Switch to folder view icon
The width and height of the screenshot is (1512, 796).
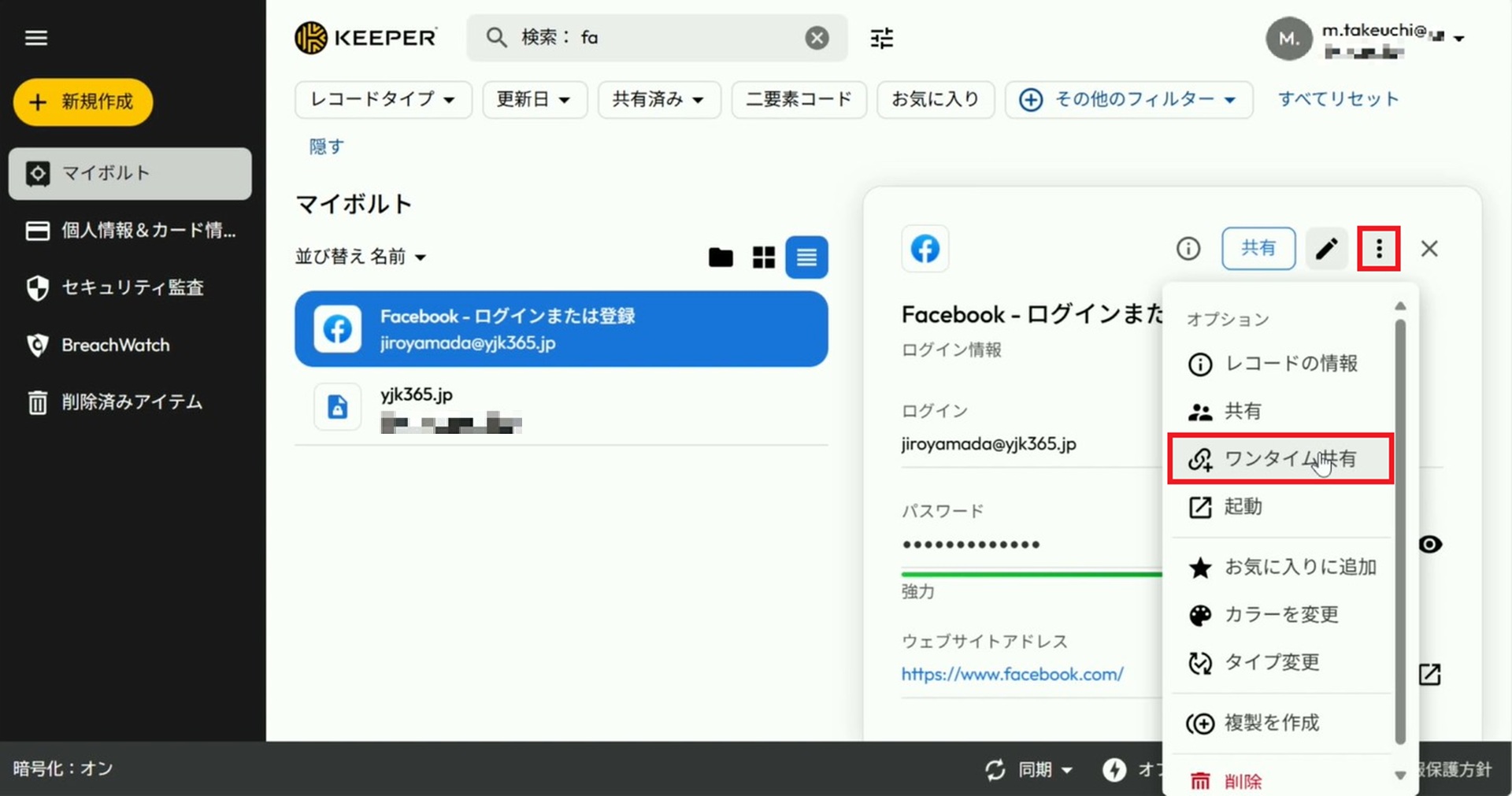point(720,257)
